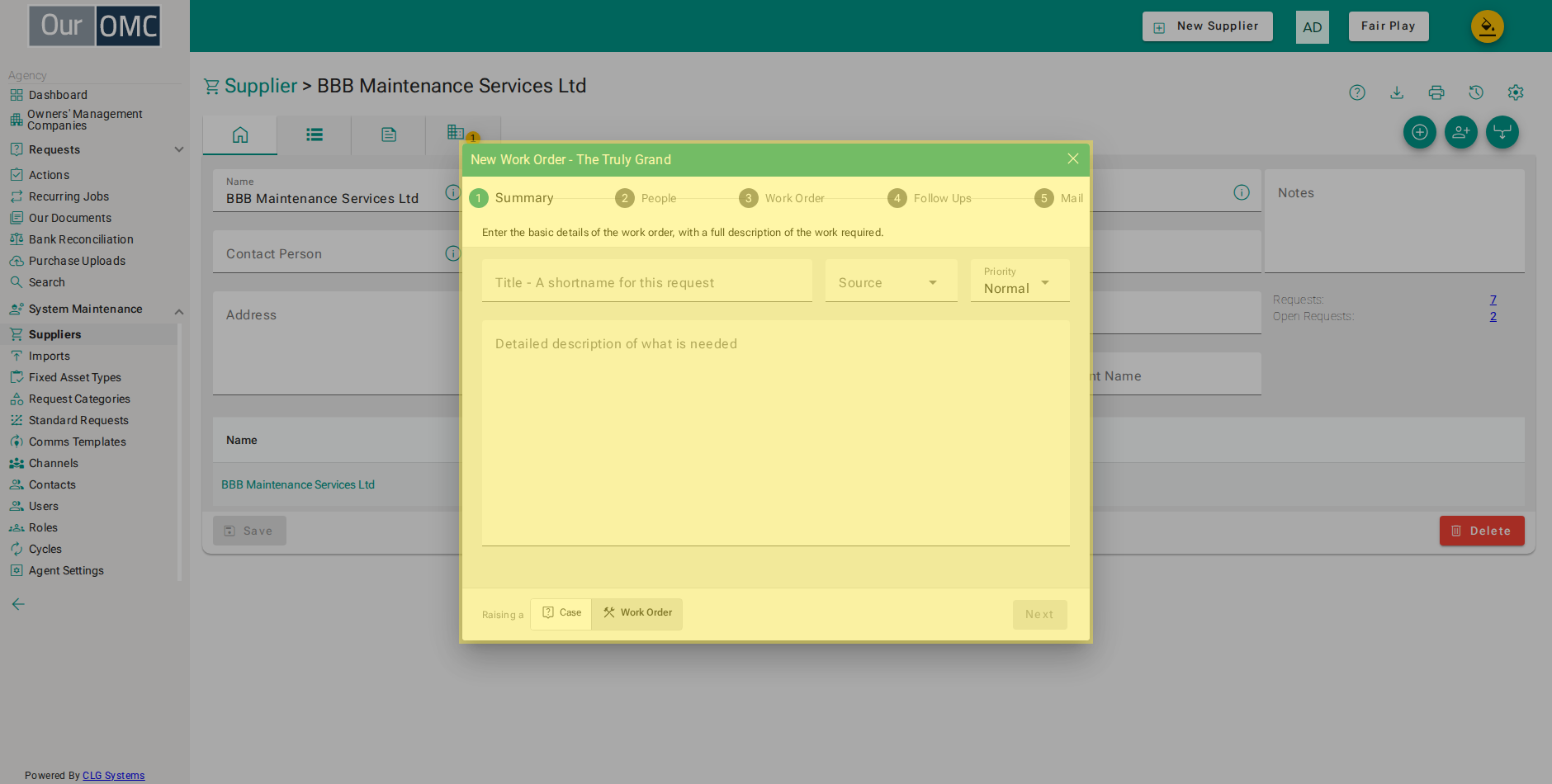Switch to the home tab
1552x784 pixels.
click(x=240, y=135)
